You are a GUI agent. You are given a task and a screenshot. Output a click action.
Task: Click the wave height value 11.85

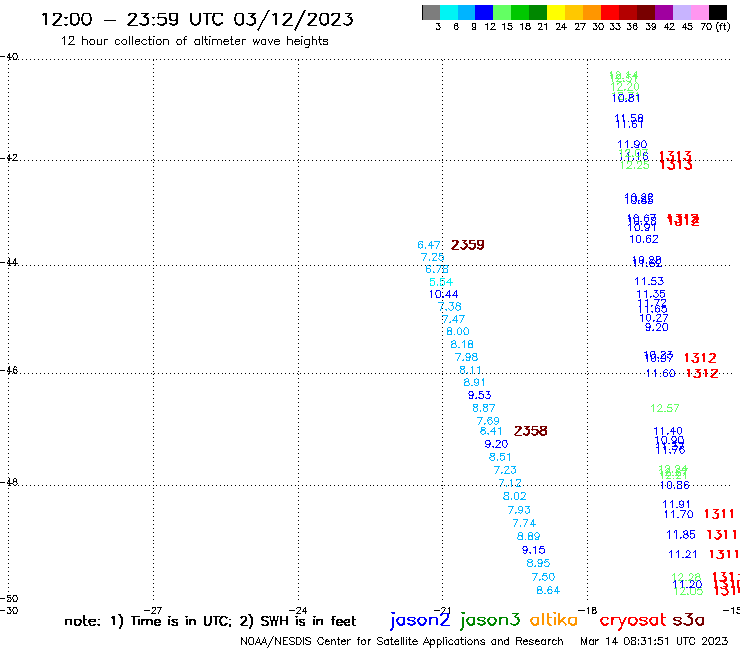pos(681,535)
